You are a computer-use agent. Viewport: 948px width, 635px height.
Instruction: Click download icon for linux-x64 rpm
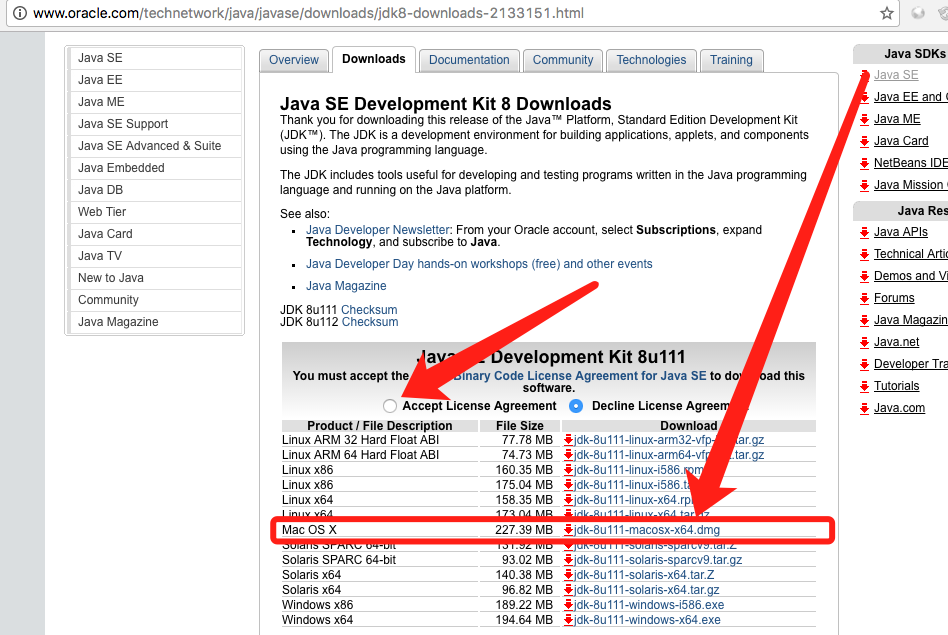pyautogui.click(x=568, y=500)
